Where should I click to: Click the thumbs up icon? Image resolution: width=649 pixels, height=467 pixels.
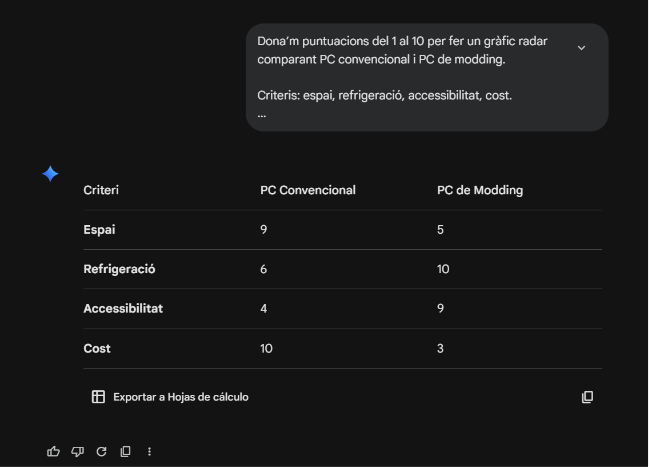pyautogui.click(x=53, y=451)
